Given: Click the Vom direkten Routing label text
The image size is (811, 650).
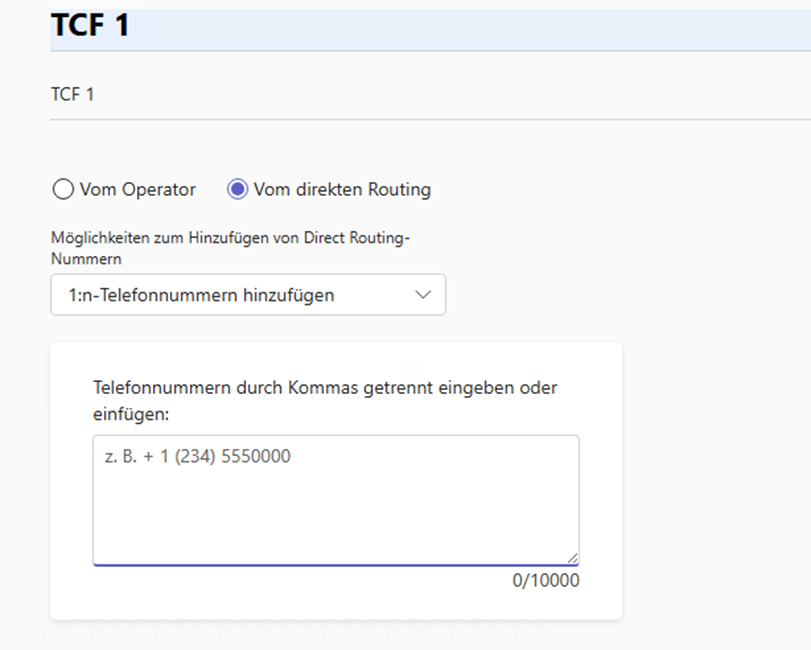Looking at the screenshot, I should point(342,189).
